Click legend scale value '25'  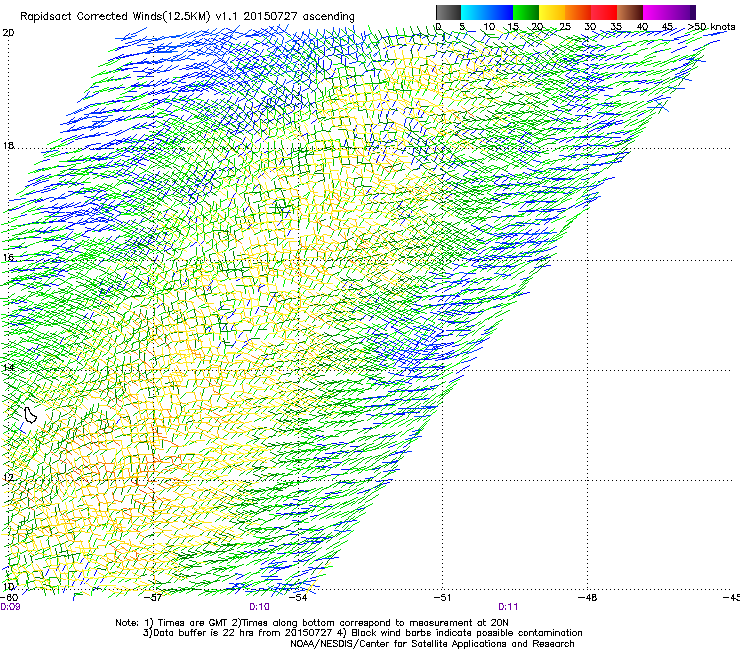pos(565,27)
